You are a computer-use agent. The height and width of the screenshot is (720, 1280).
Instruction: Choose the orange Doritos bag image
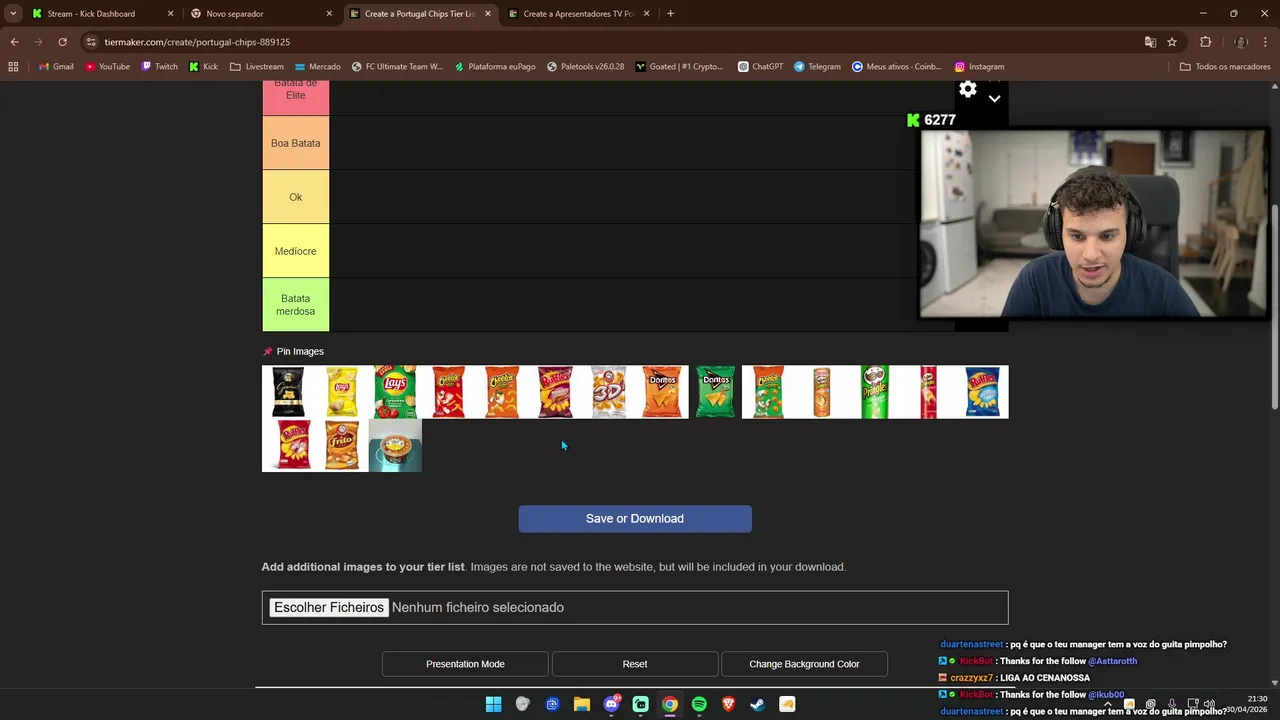(662, 392)
